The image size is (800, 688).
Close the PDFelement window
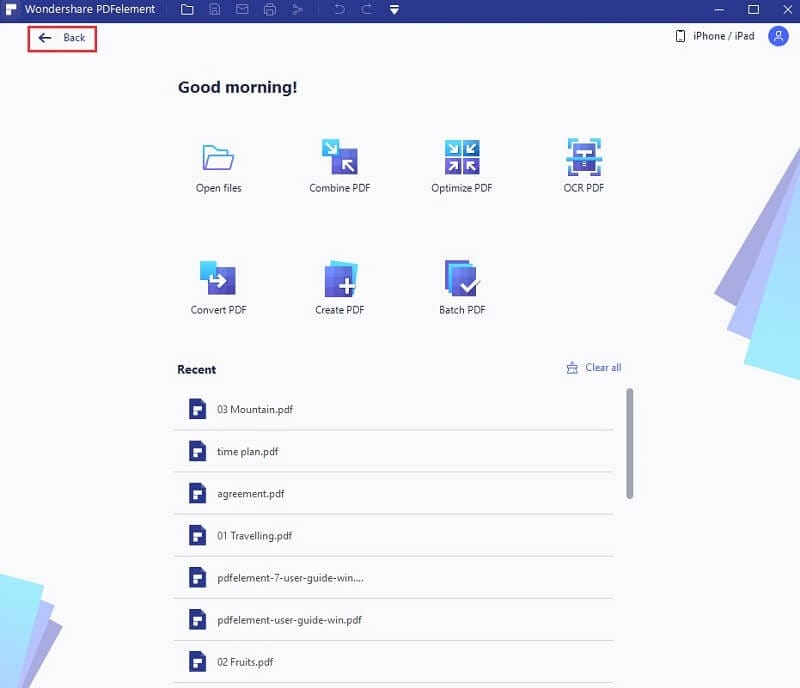tap(788, 10)
